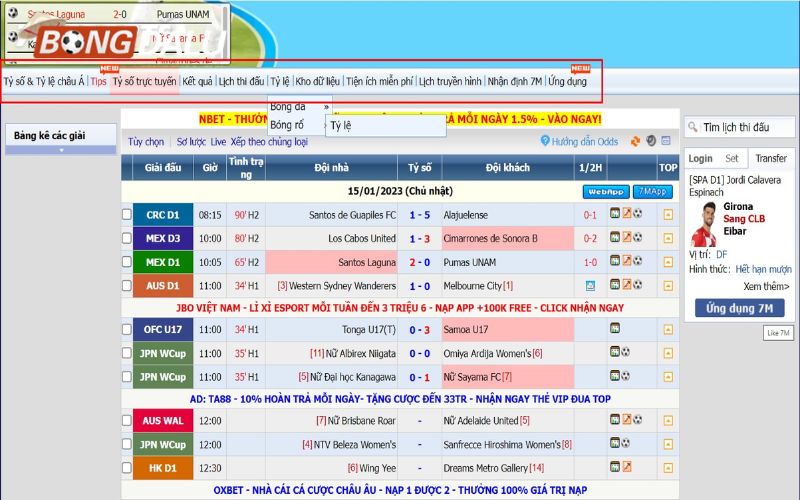
Task: Click the WebApp button
Action: 606,192
